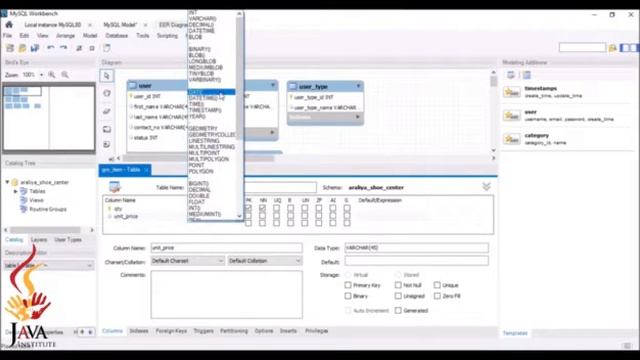Choose DATE in the data type list

pyautogui.click(x=211, y=92)
